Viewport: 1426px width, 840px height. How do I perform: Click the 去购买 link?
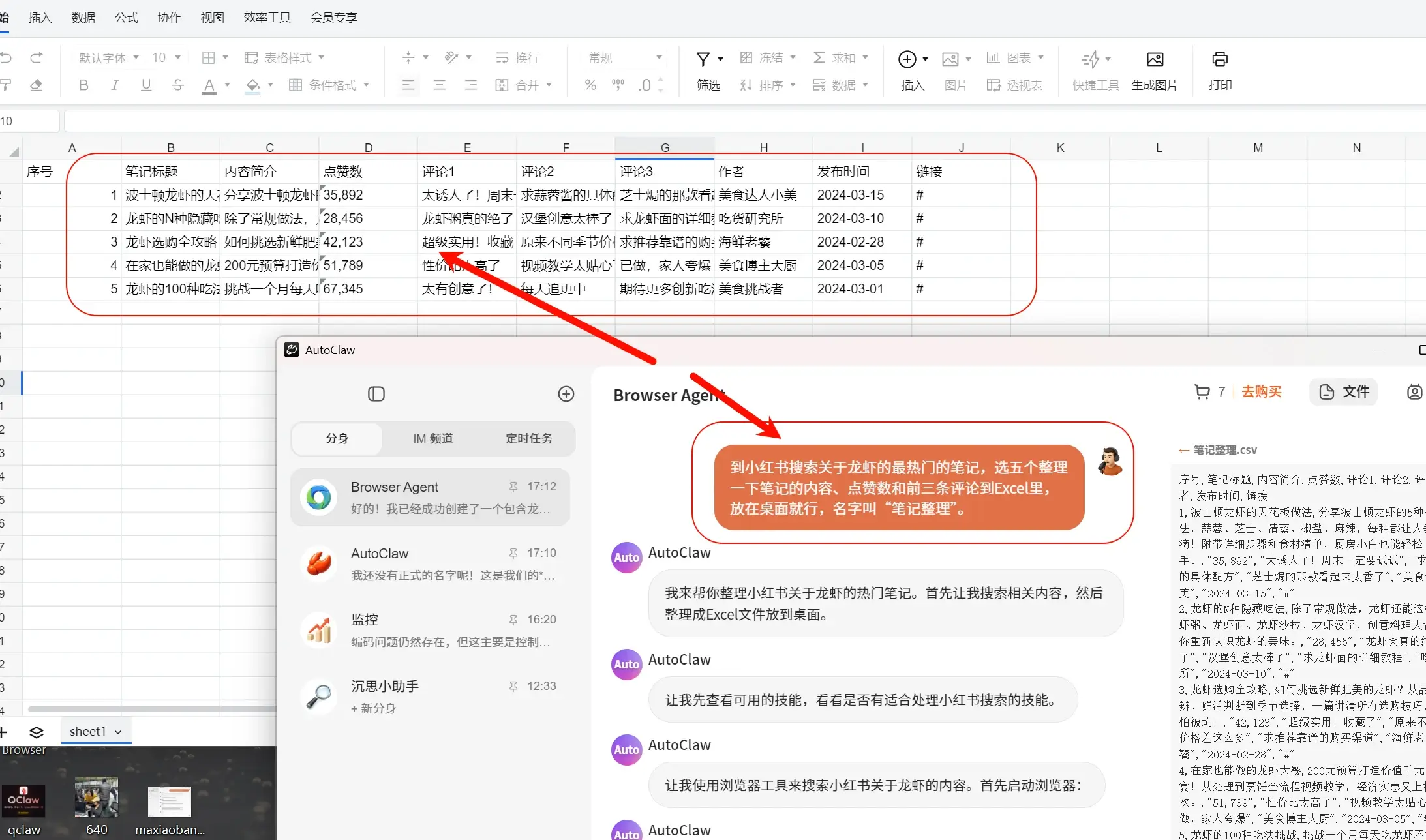(1261, 391)
